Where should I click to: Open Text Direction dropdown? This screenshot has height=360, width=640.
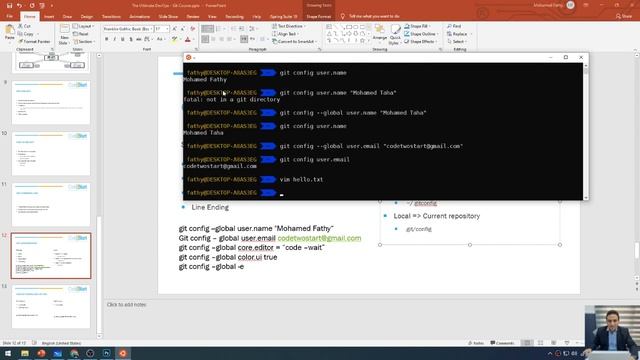coord(289,26)
